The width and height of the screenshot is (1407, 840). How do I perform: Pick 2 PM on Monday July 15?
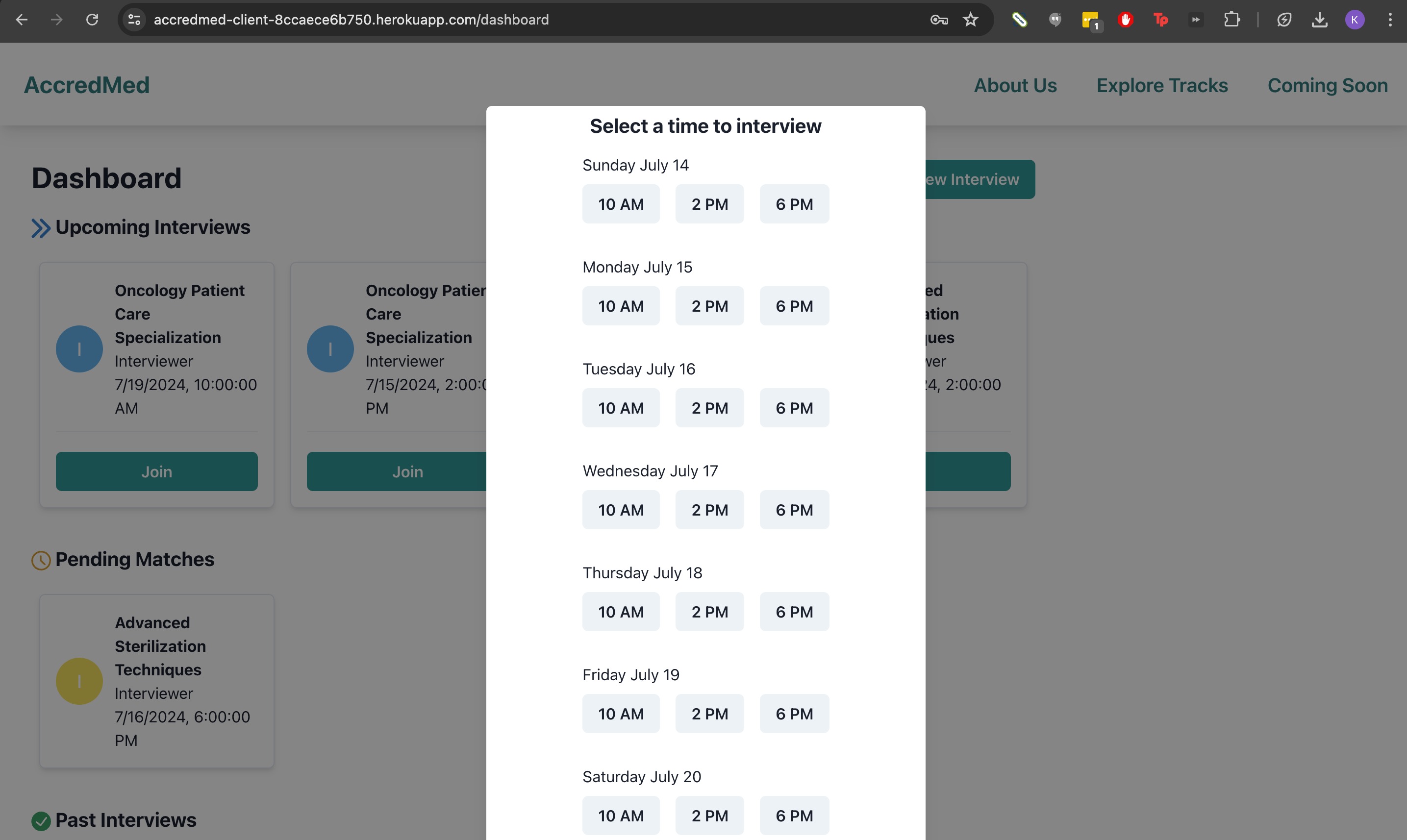coord(709,306)
